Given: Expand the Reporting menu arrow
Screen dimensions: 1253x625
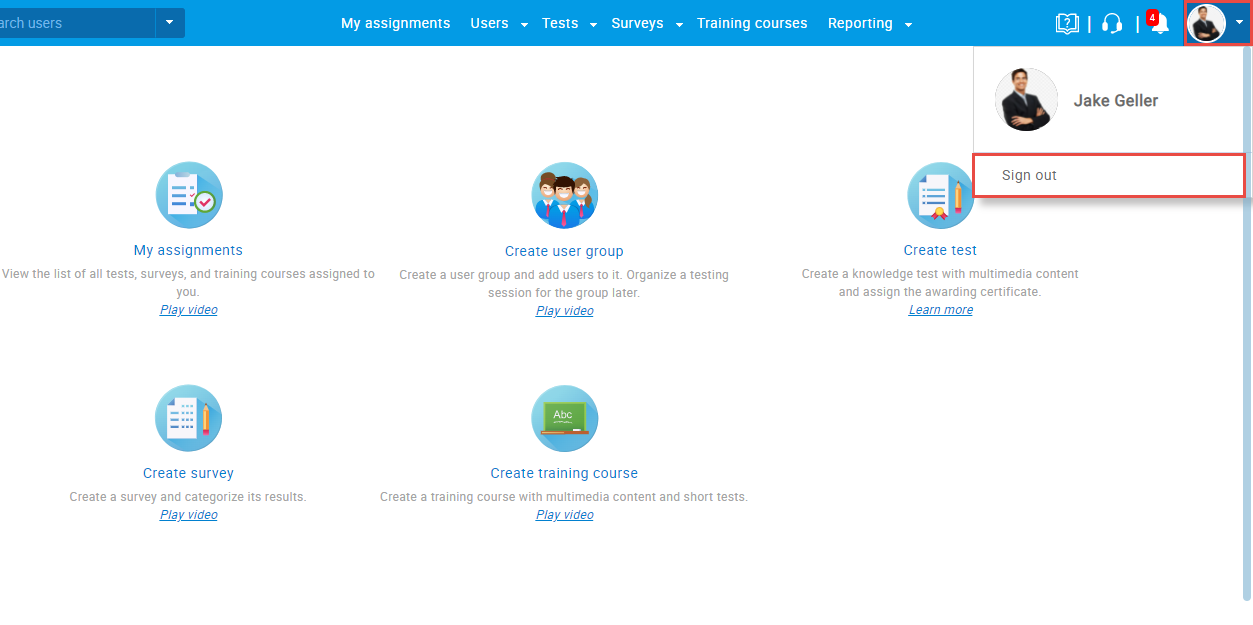Looking at the screenshot, I should click(x=908, y=25).
